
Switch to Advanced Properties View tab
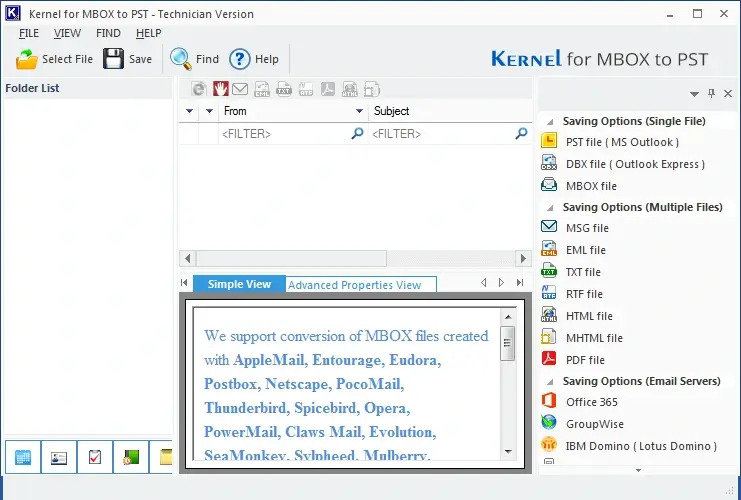355,285
